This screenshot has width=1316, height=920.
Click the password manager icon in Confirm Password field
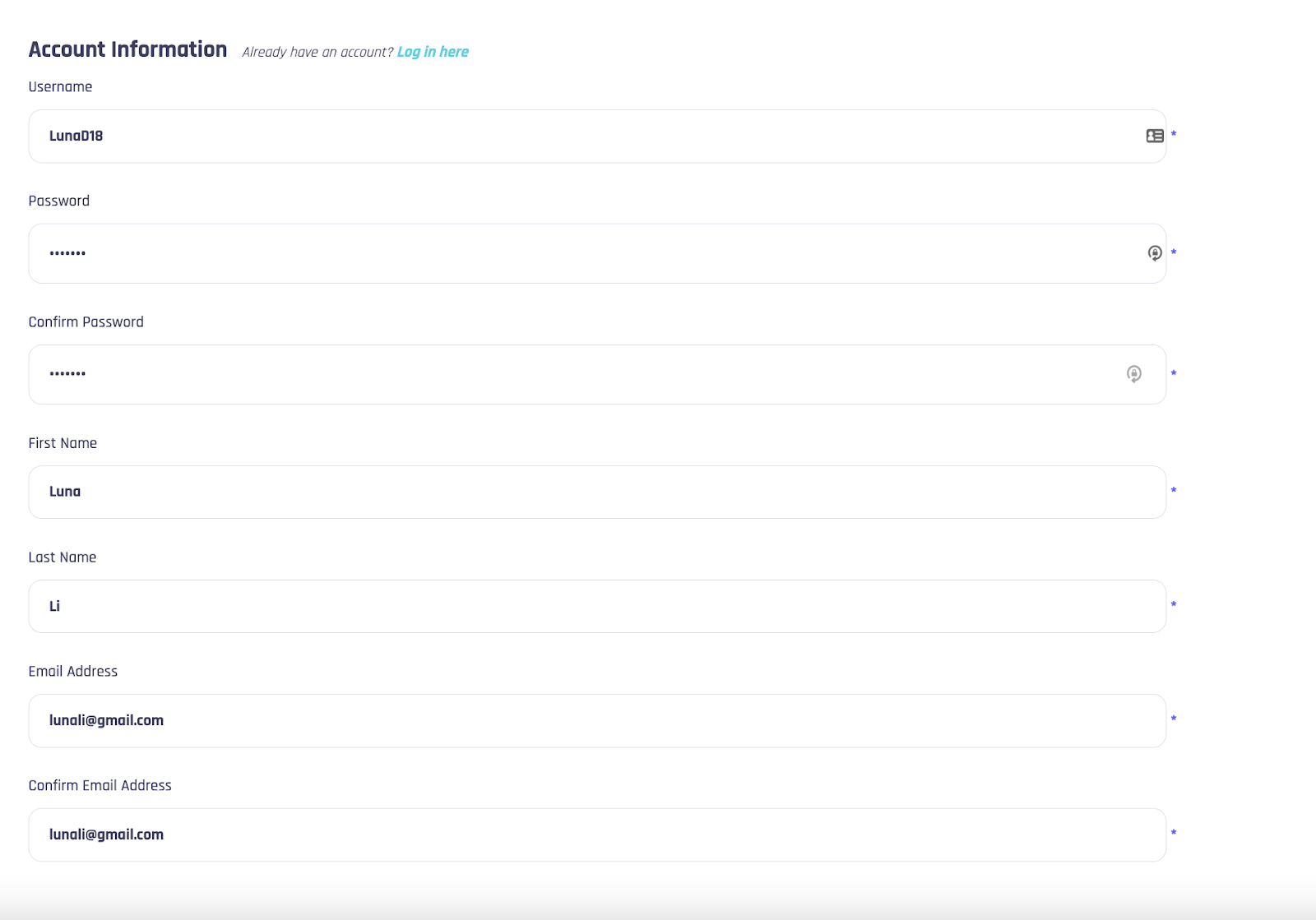point(1134,374)
